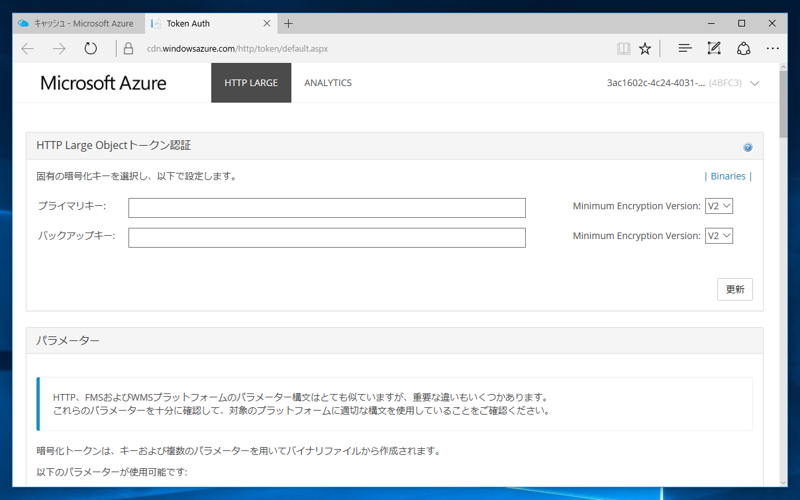This screenshot has height=500, width=800.
Task: Click text 固有の暗号化キーを選択し、以下で設定します。
Action: pos(137,176)
